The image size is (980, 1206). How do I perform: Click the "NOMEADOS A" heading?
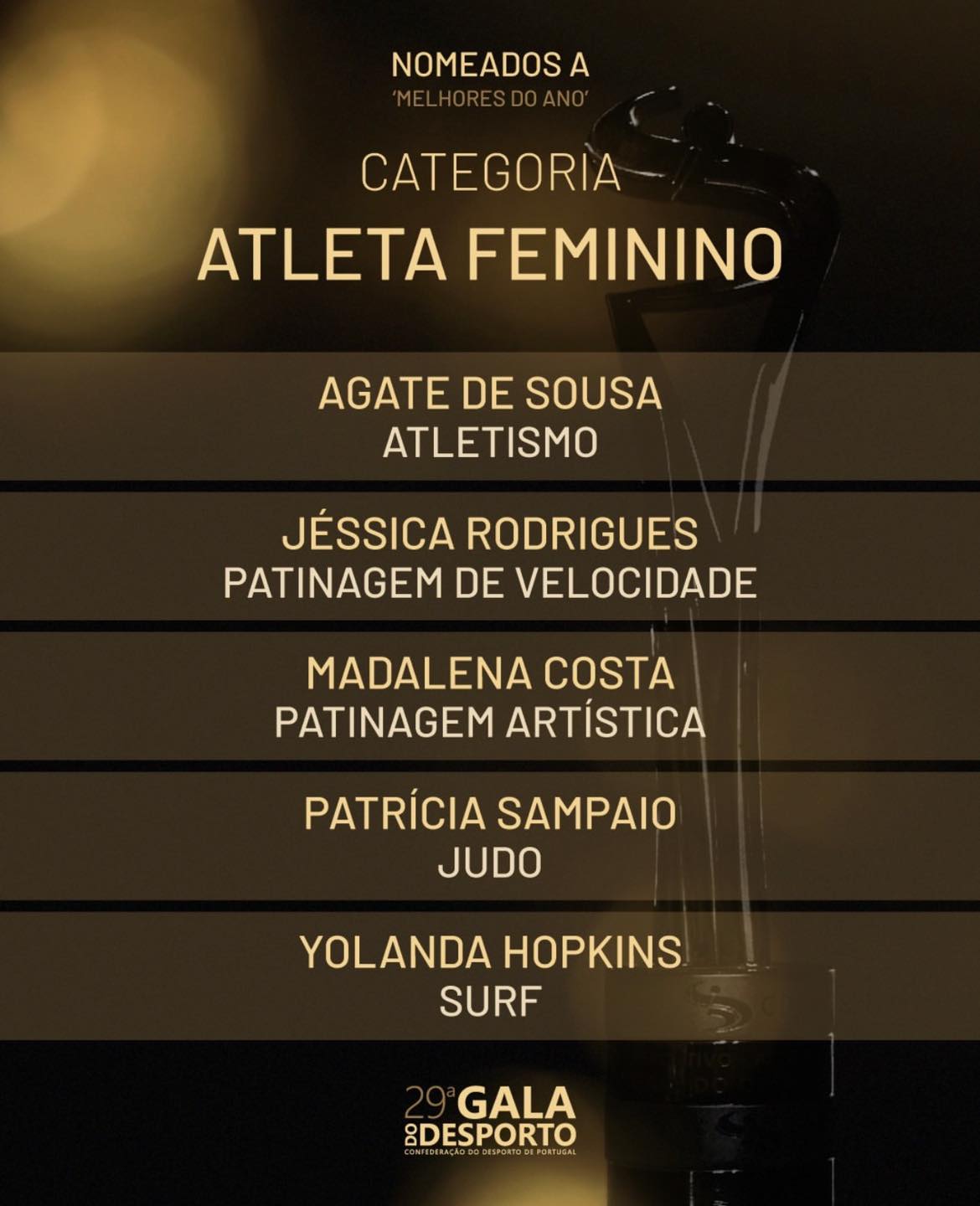pyautogui.click(x=490, y=66)
